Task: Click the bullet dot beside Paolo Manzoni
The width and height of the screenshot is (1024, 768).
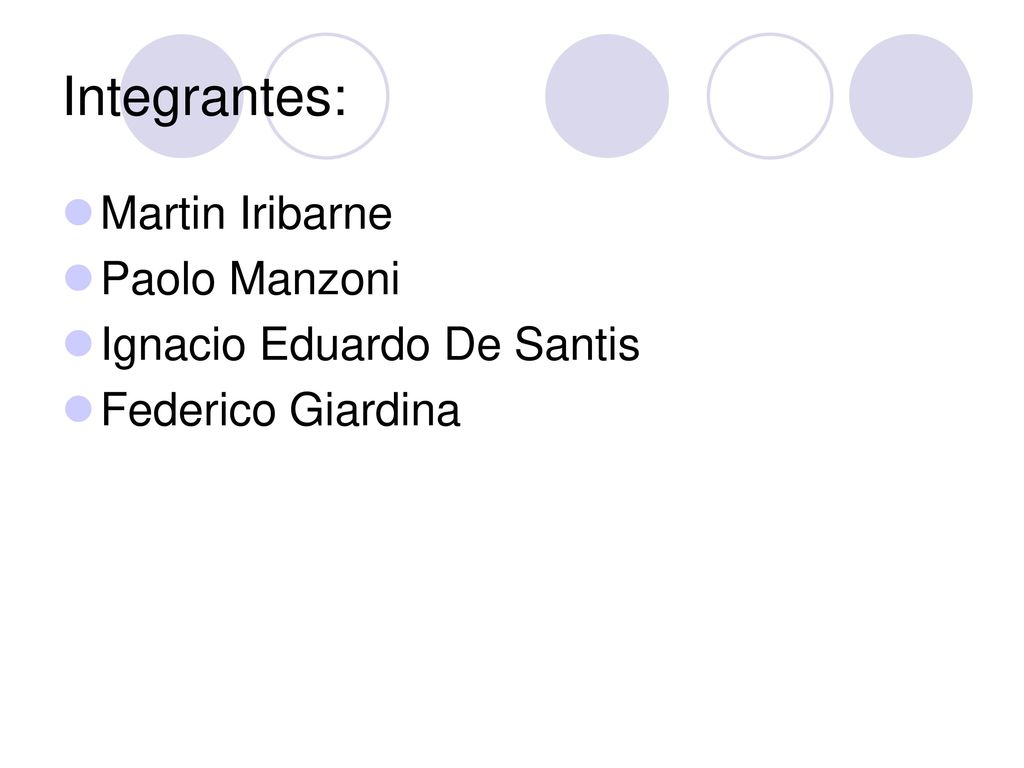Action: (x=78, y=278)
